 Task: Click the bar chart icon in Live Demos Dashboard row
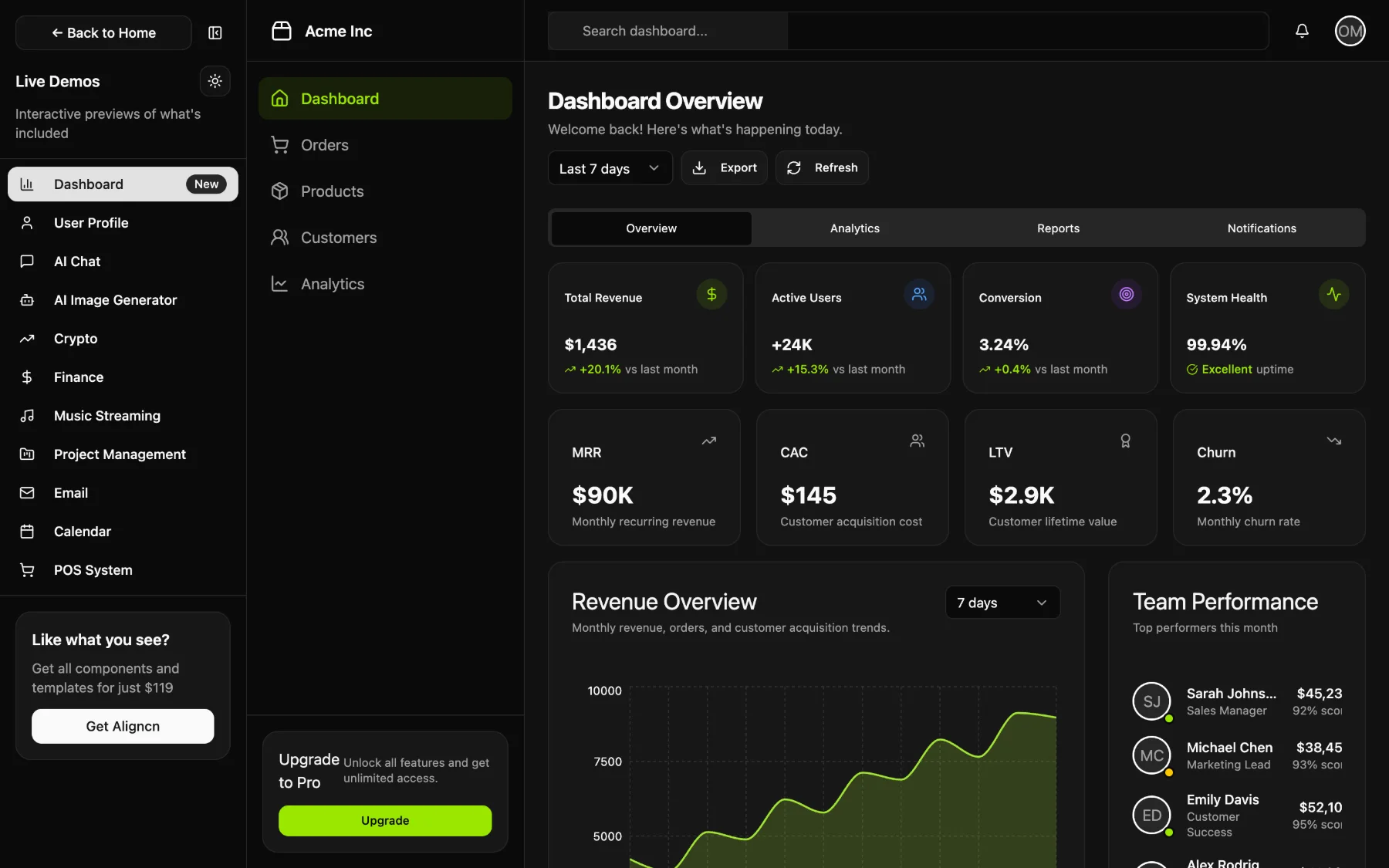coord(27,184)
